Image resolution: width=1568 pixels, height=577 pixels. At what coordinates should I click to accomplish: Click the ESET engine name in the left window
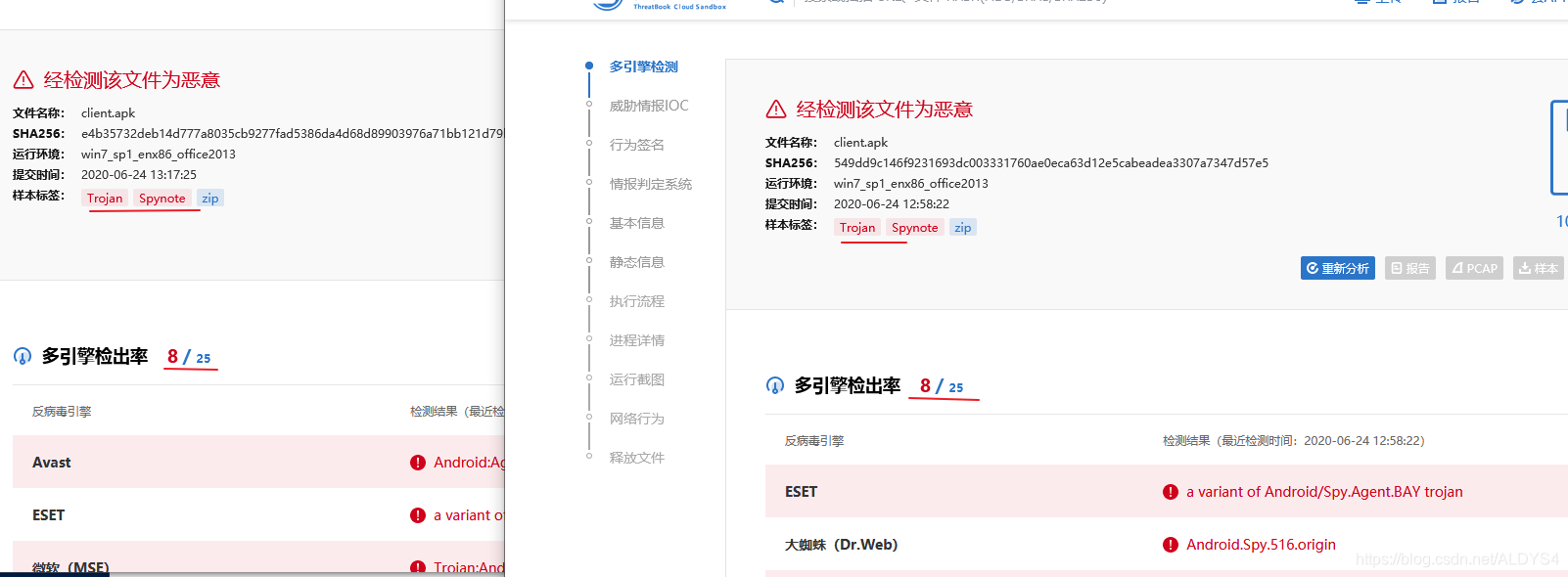[48, 515]
